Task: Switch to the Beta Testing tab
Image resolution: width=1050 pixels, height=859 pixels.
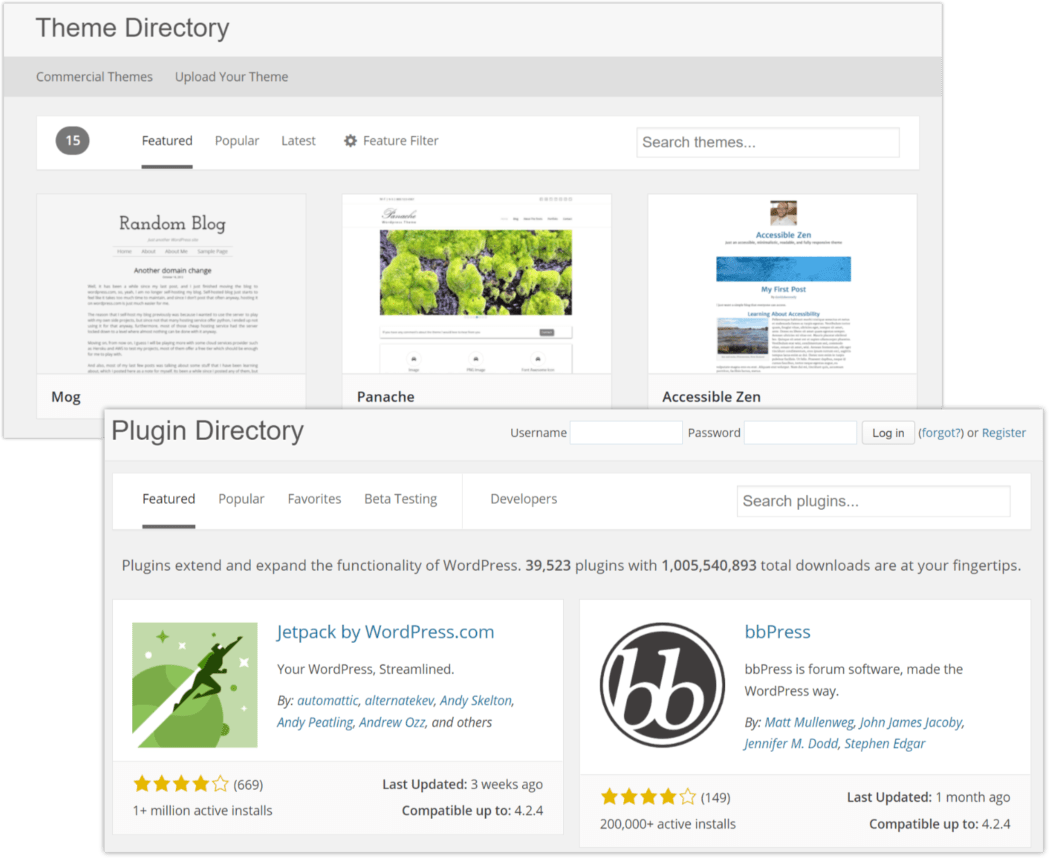Action: 400,498
